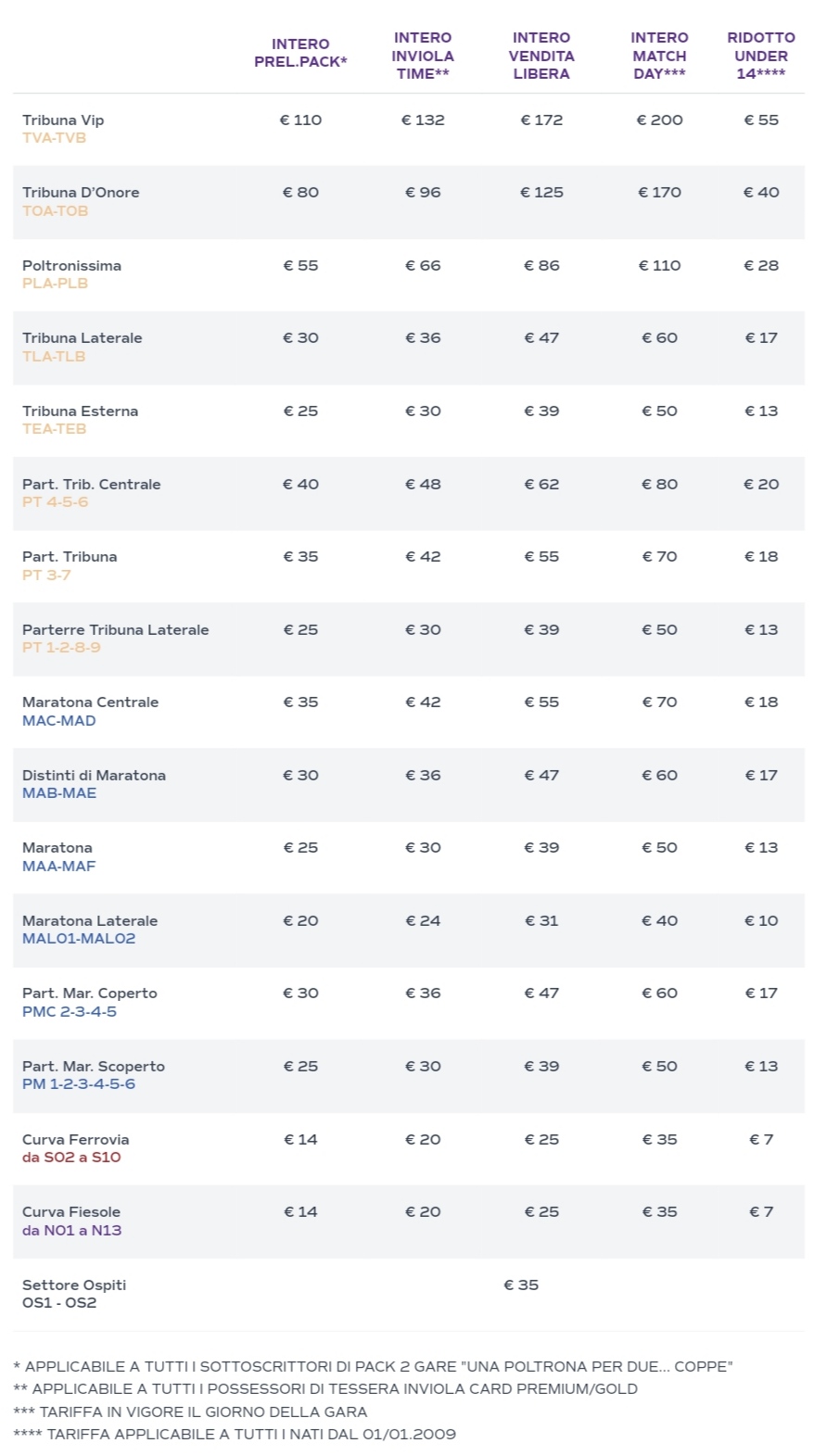Select the INTERO VENDITA LIBERA header

click(541, 56)
